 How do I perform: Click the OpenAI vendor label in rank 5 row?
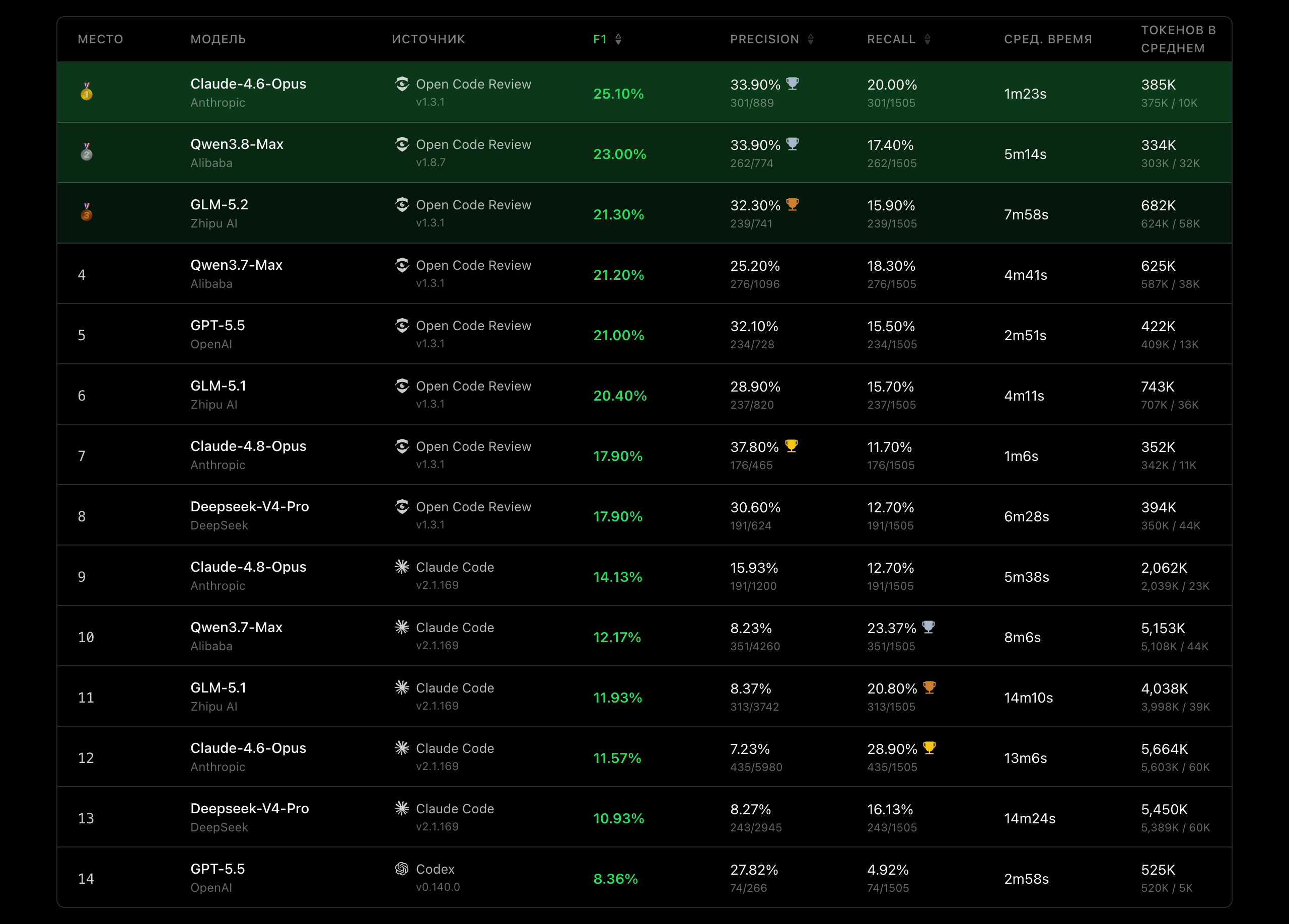coord(211,344)
